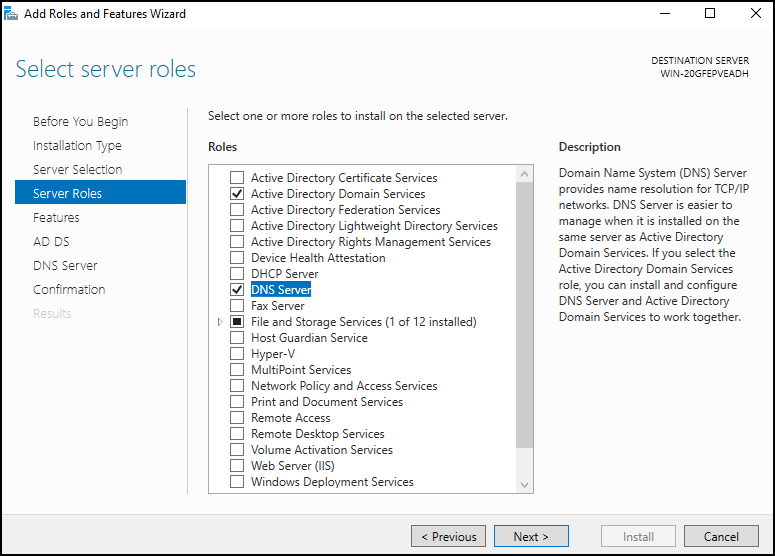This screenshot has width=775, height=556.
Task: Select Fax Server label text
Action: 278,305
